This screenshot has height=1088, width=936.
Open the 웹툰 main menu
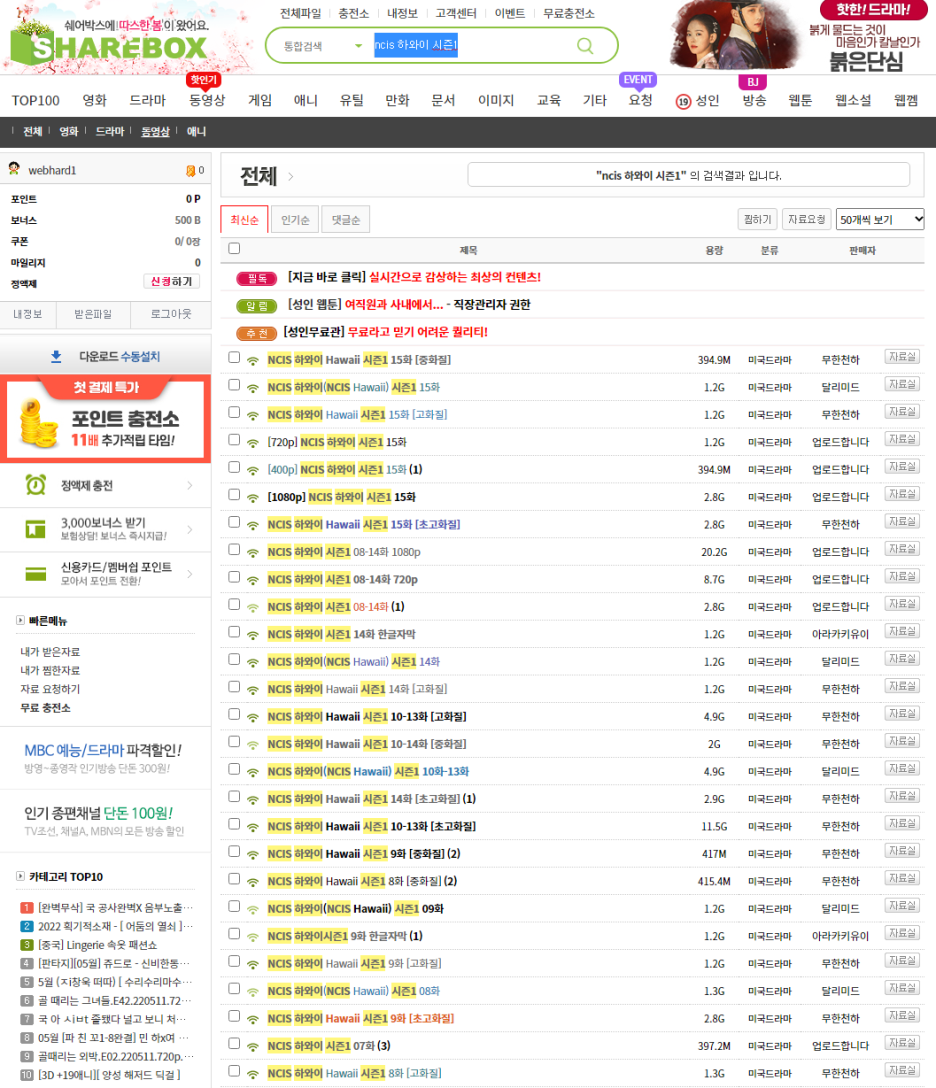800,101
